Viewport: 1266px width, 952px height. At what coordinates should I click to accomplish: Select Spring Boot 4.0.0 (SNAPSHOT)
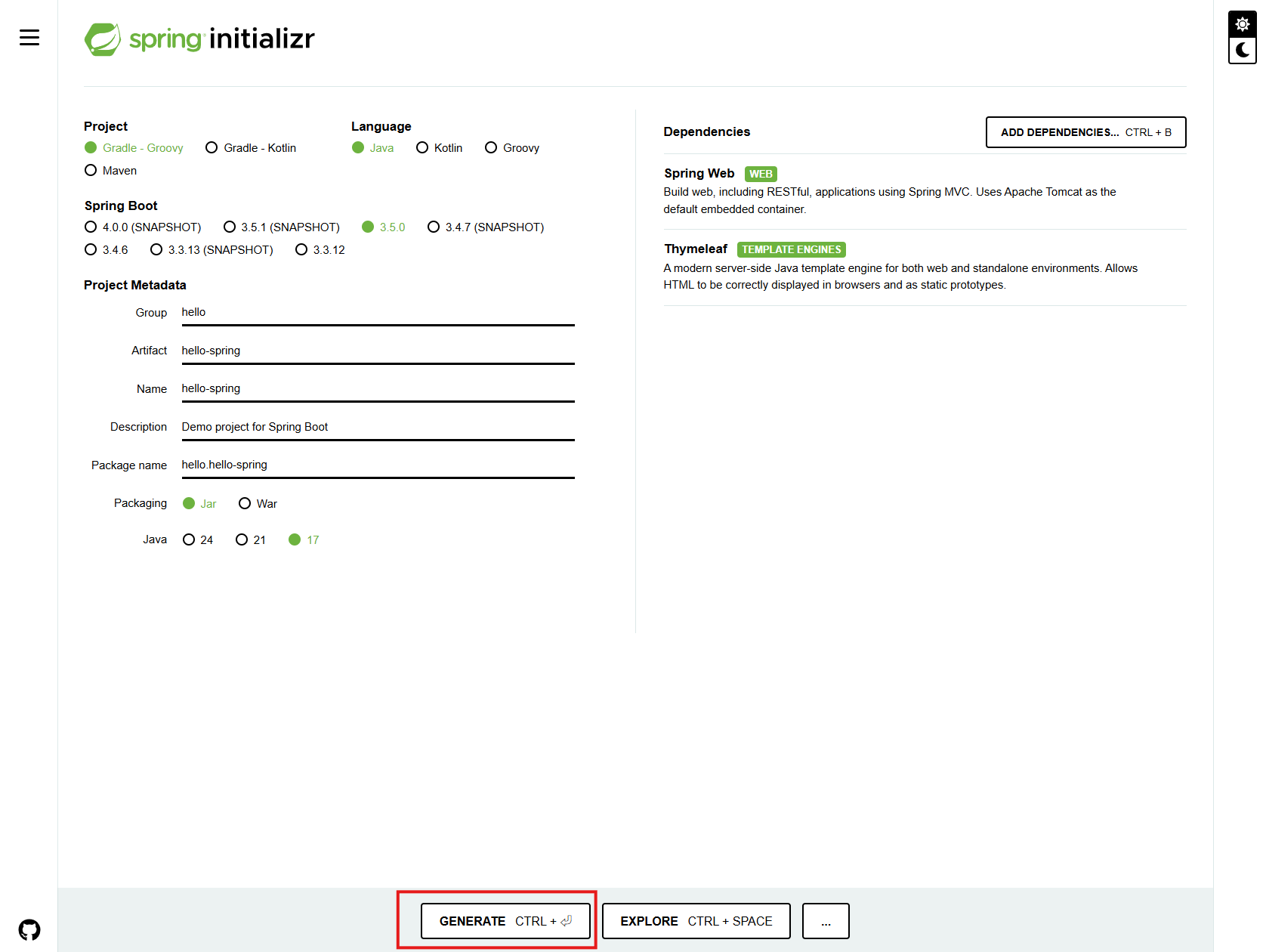coord(143,227)
